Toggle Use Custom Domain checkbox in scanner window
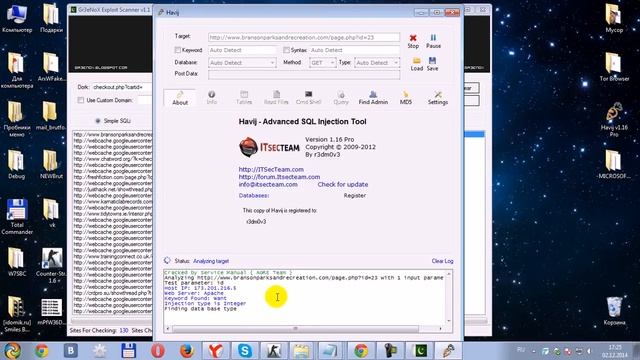This screenshot has width=640, height=360. tap(80, 100)
